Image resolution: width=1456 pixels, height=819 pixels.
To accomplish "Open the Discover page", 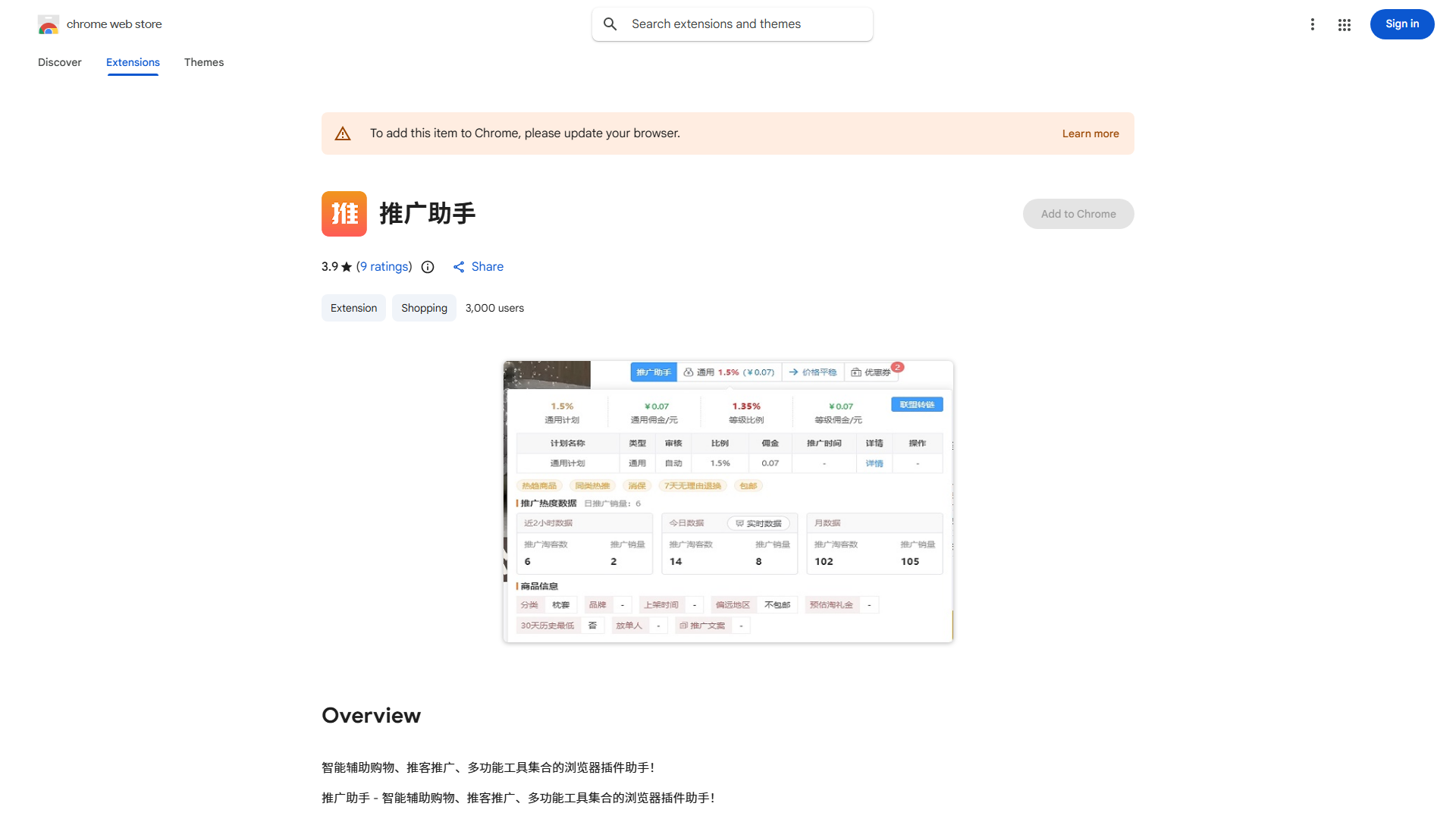I will pos(59,62).
